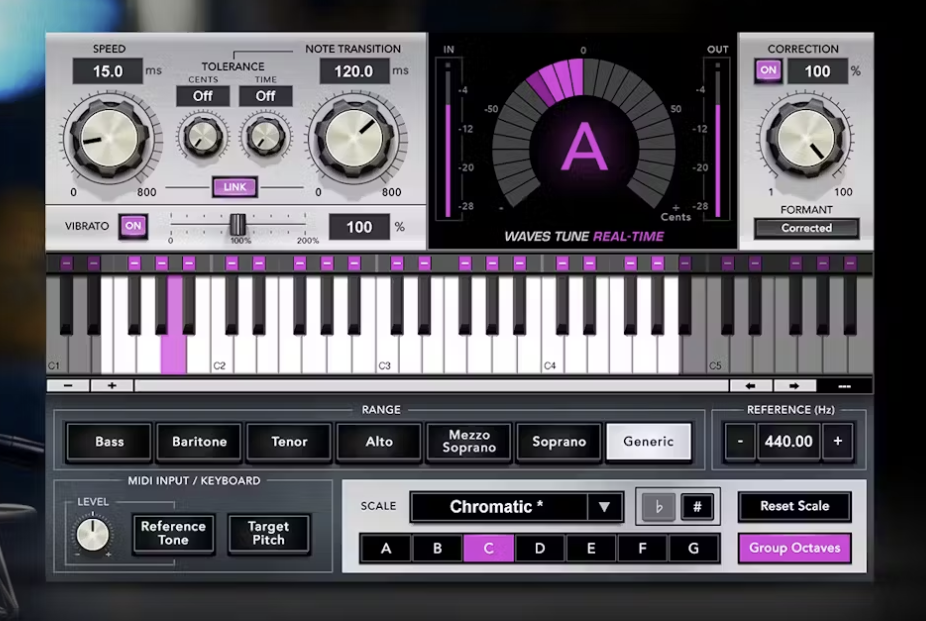Click the keyboard zoom out minus button
Viewport: 926px width, 621px height.
[69, 385]
